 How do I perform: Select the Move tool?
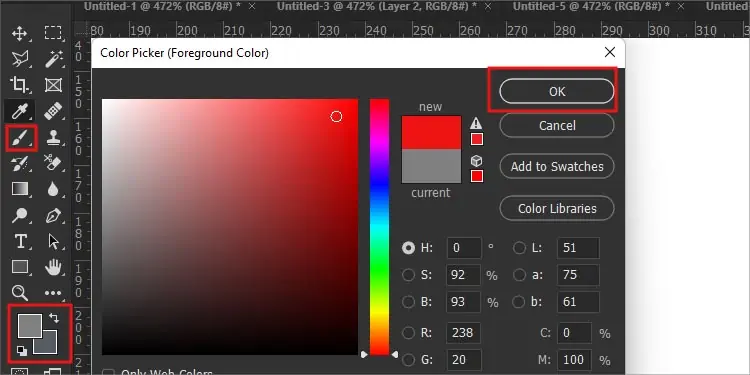20,33
